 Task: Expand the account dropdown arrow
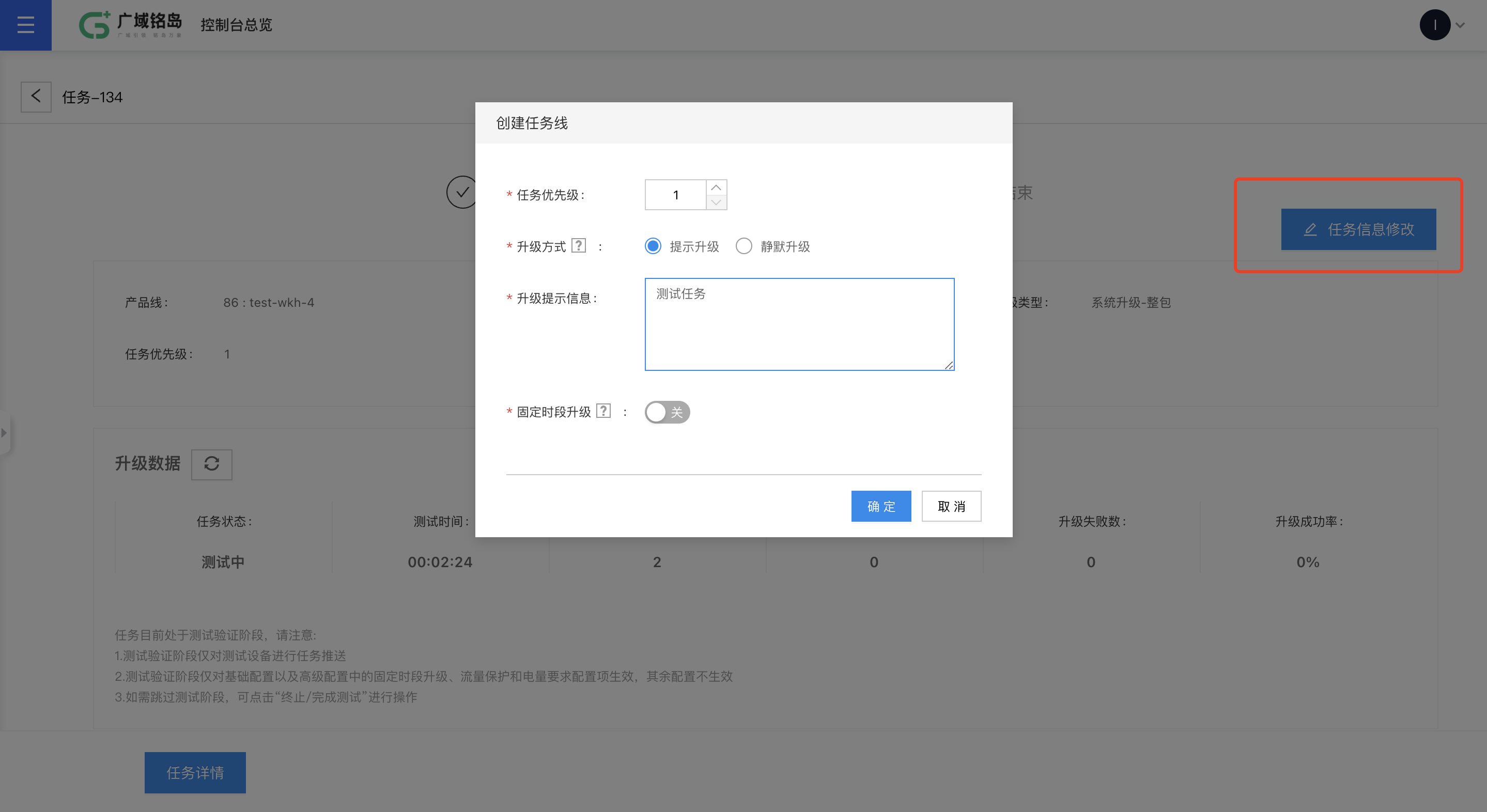pos(1461,25)
